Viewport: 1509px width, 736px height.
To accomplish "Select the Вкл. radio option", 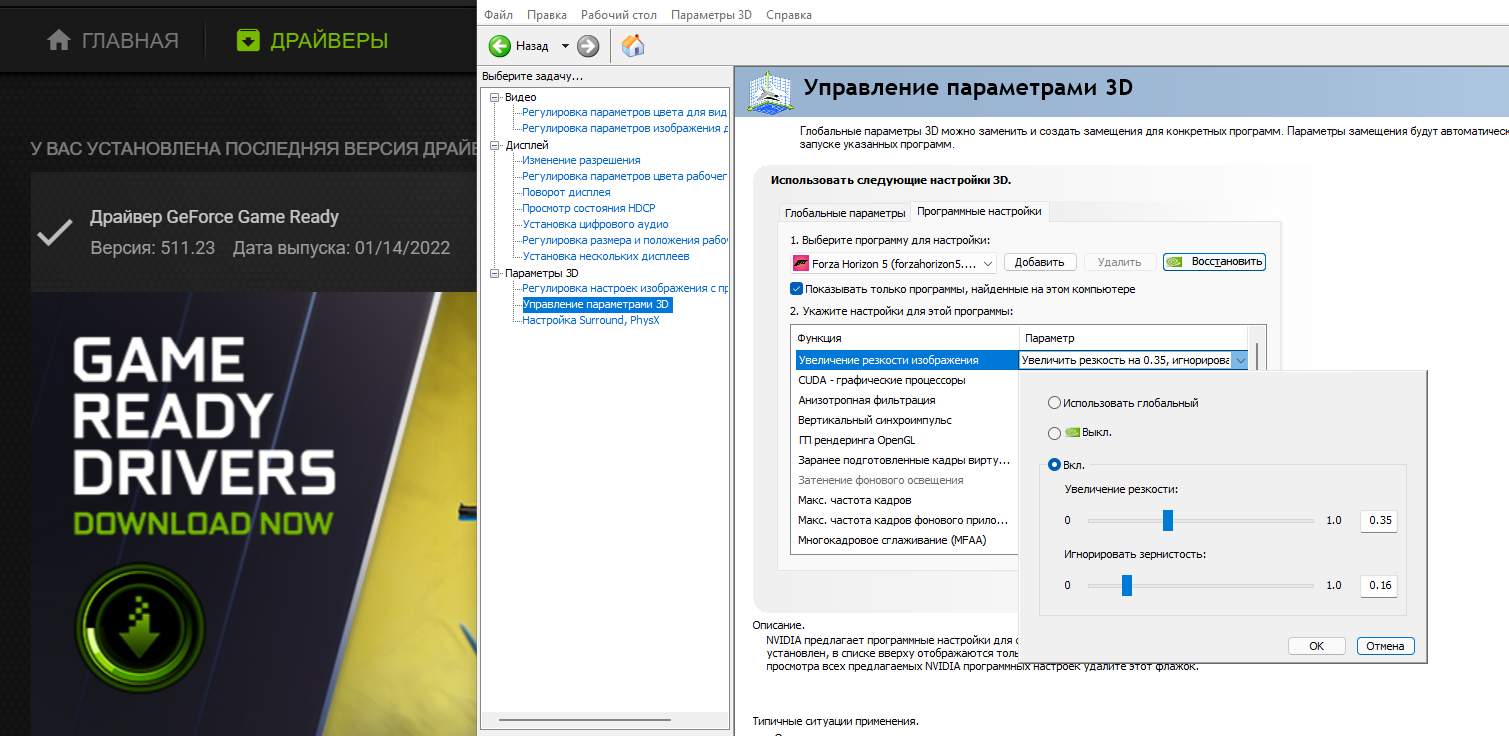I will [x=1054, y=465].
